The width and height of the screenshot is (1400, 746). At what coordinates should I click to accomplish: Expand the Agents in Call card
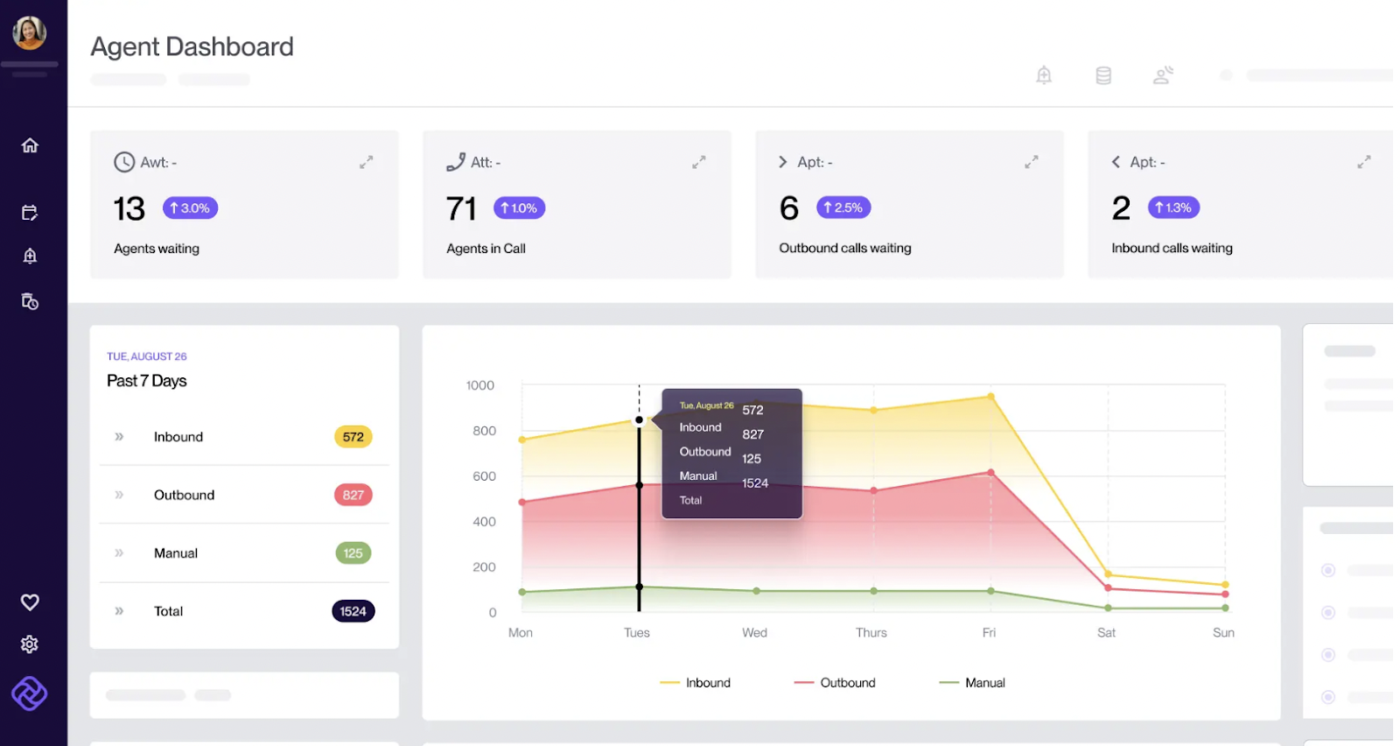[699, 161]
